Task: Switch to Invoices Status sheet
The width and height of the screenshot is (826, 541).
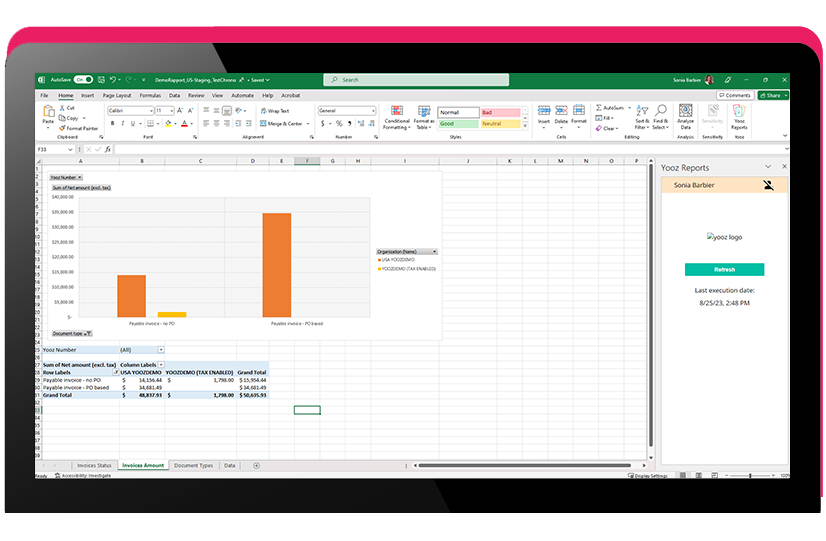Action: pyautogui.click(x=94, y=465)
